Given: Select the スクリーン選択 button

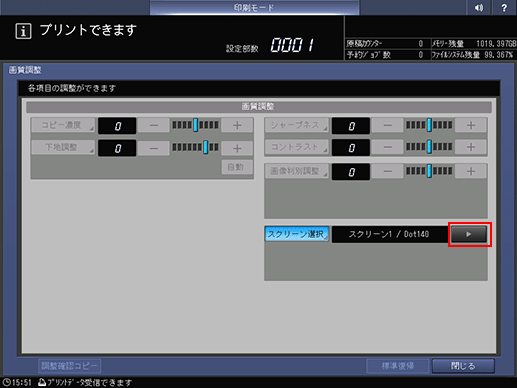Looking at the screenshot, I should [x=297, y=234].
